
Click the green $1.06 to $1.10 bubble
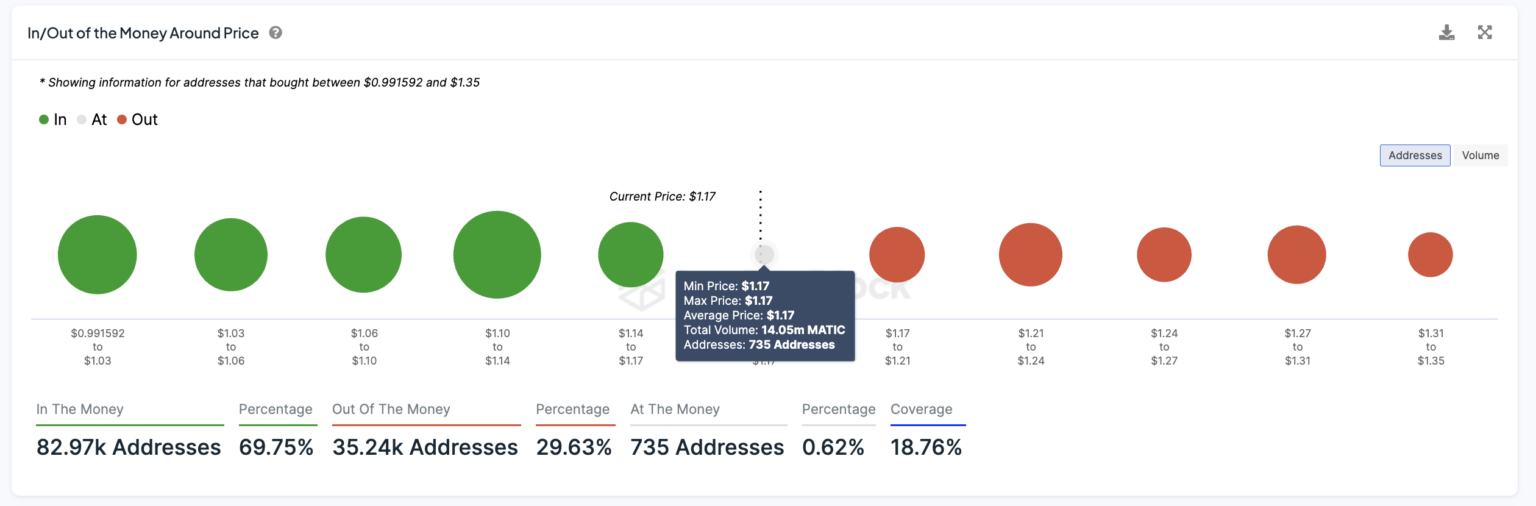[x=364, y=255]
